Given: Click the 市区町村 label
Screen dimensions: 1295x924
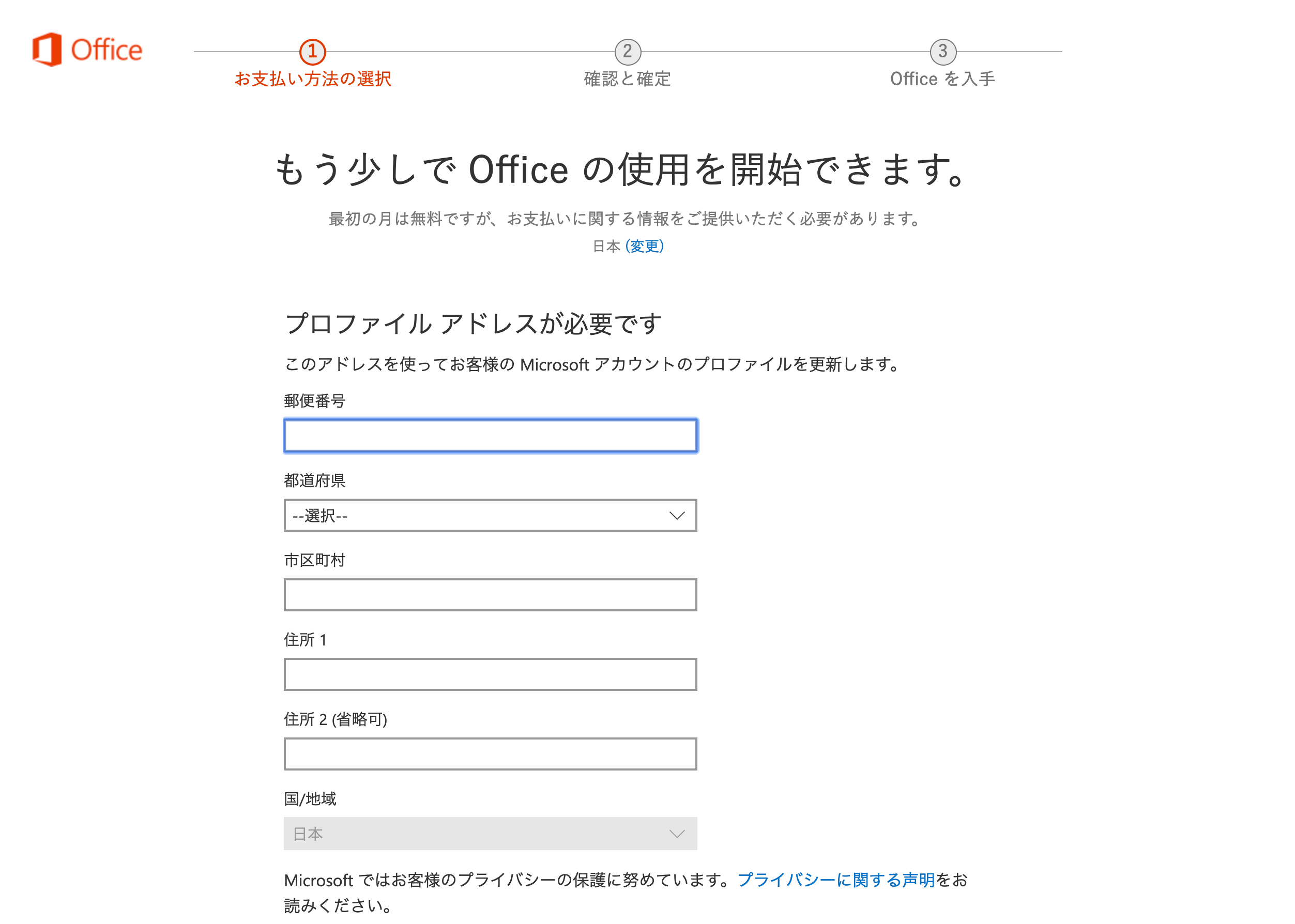Looking at the screenshot, I should click(x=315, y=560).
